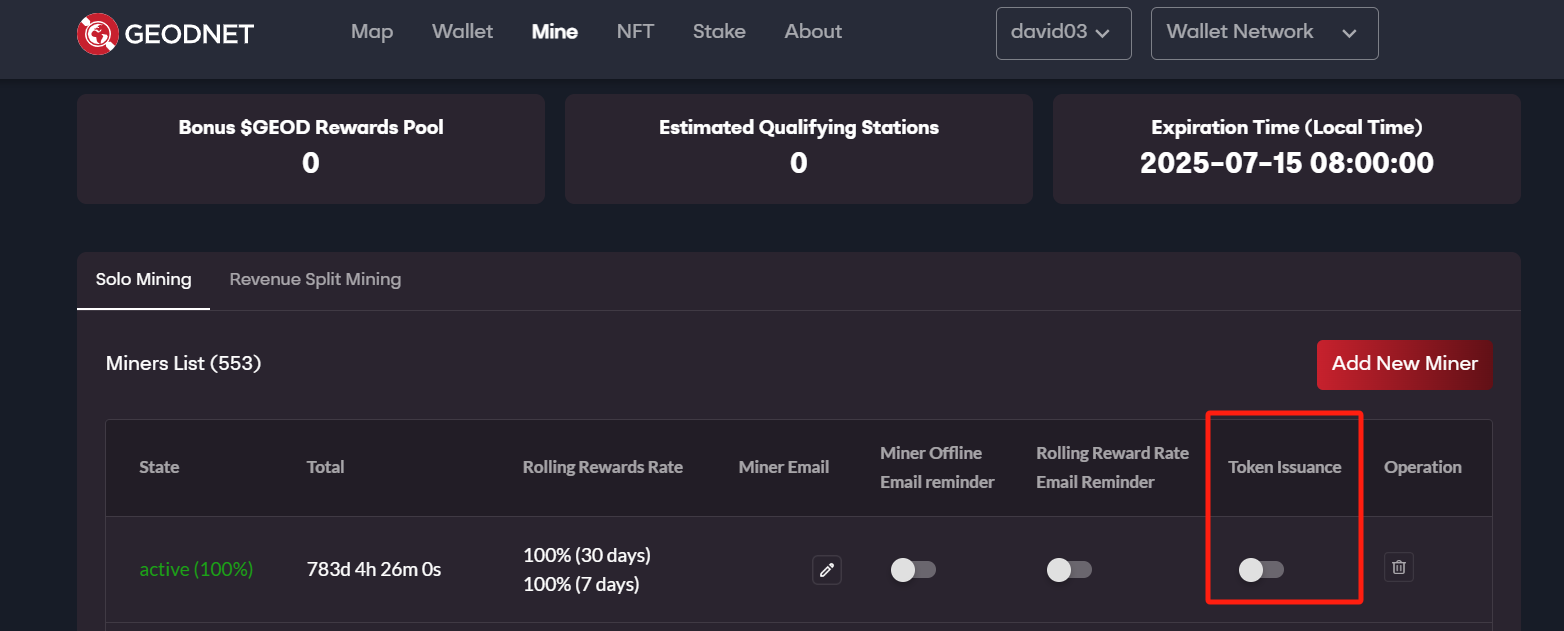
Task: Click the Bonus $GEOD Rewards Pool card
Action: pos(311,148)
